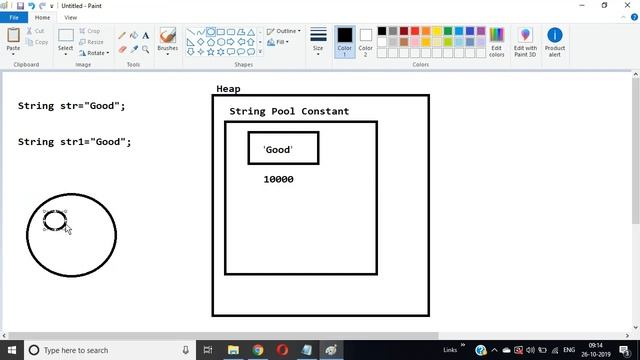Screen dimensions: 640x360
Task: Choose the Five-point star shape
Action: click(211, 52)
